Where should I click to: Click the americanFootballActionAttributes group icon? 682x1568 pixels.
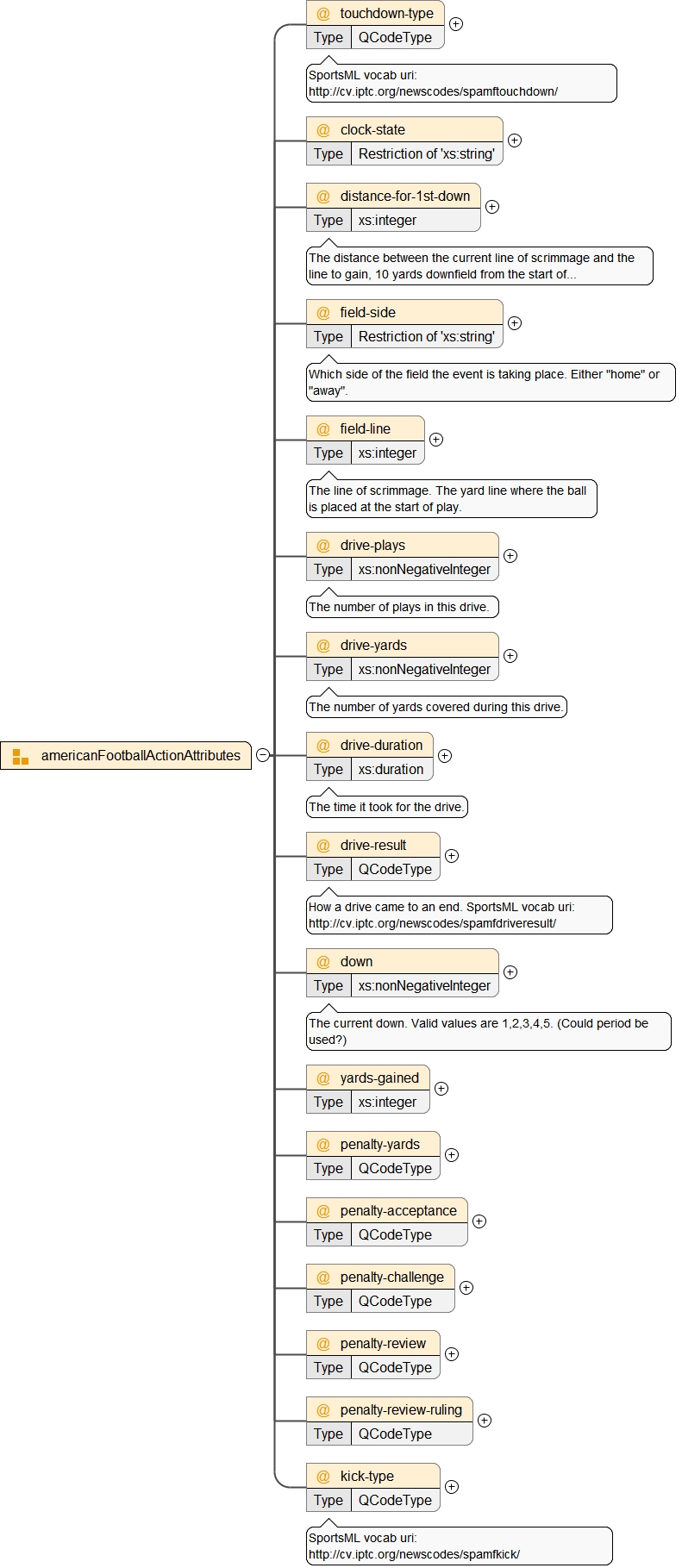(21, 756)
